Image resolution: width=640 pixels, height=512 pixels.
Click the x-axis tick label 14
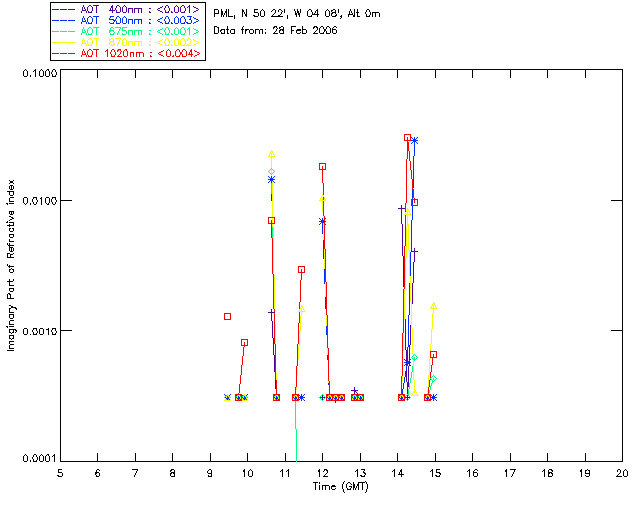pos(398,473)
